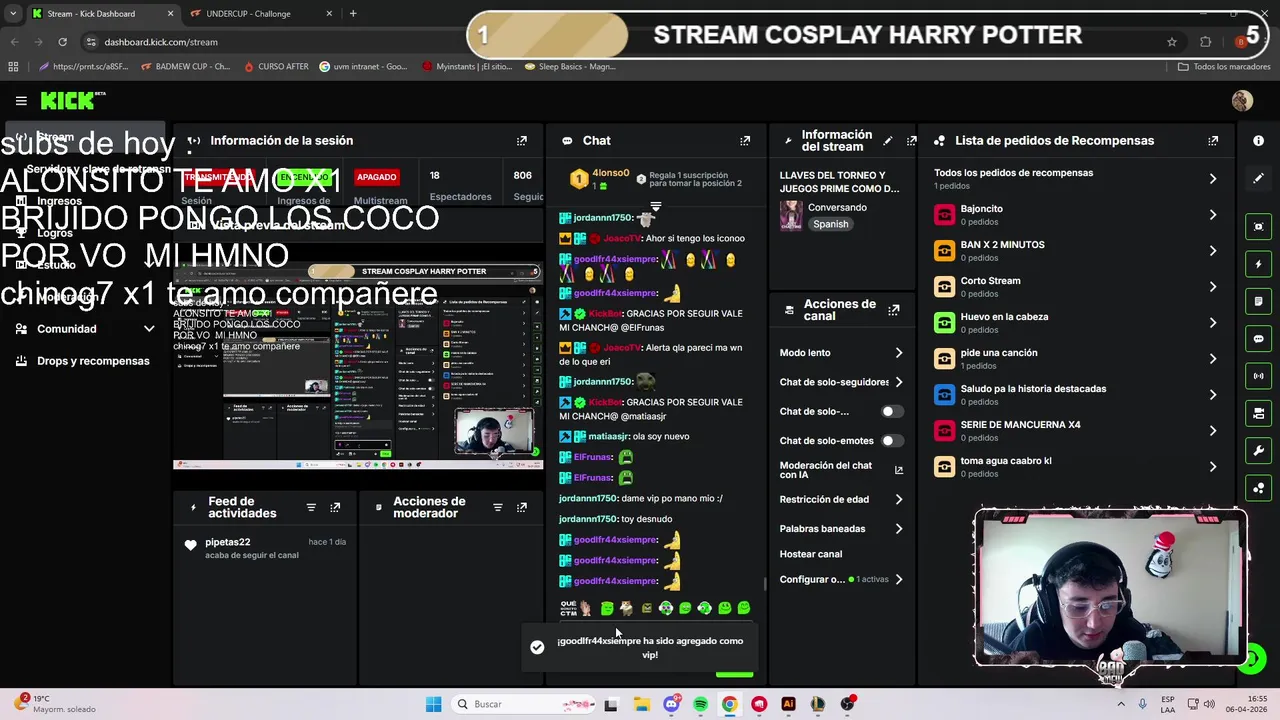This screenshot has width=1280, height=720.
Task: Toggle the session info document widget in sidebar
Action: click(1258, 301)
